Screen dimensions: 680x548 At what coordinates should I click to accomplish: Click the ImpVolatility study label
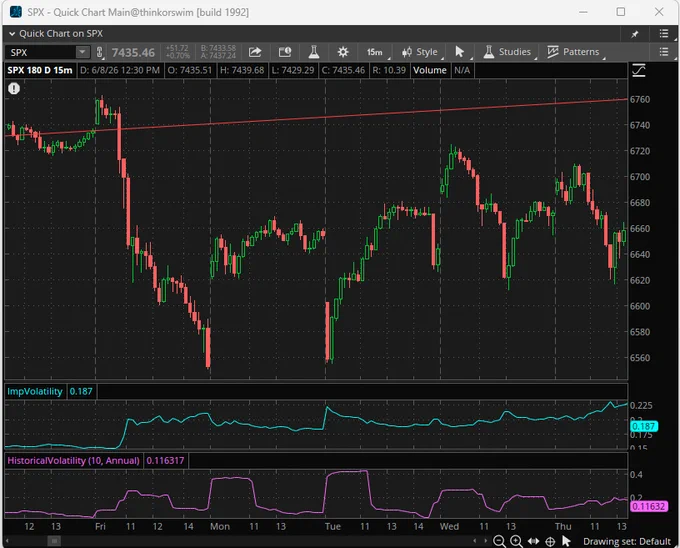35,391
